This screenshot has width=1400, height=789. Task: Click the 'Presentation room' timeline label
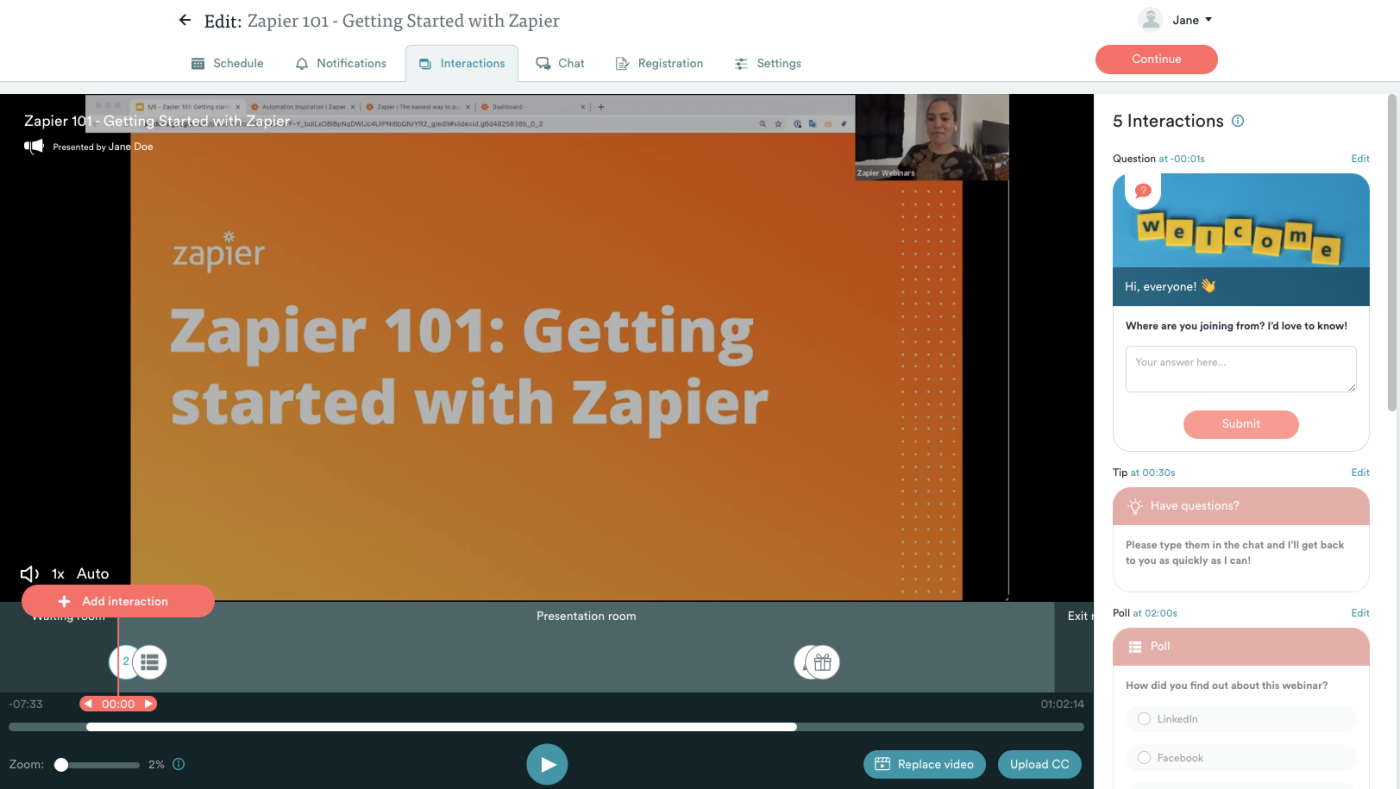[586, 616]
